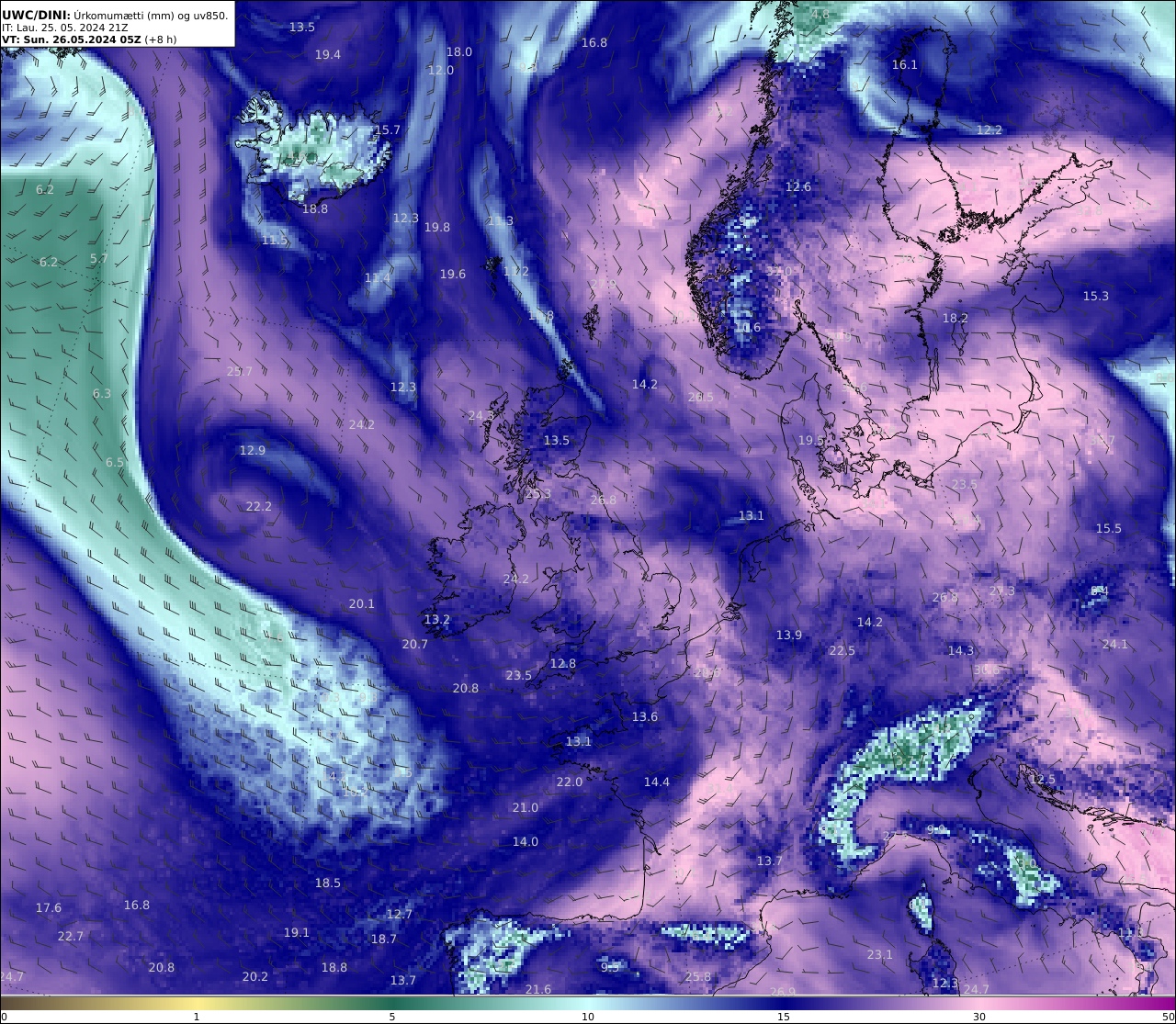The image size is (1176, 1024).
Task: Select the 21.0 value label
Action: [x=526, y=808]
